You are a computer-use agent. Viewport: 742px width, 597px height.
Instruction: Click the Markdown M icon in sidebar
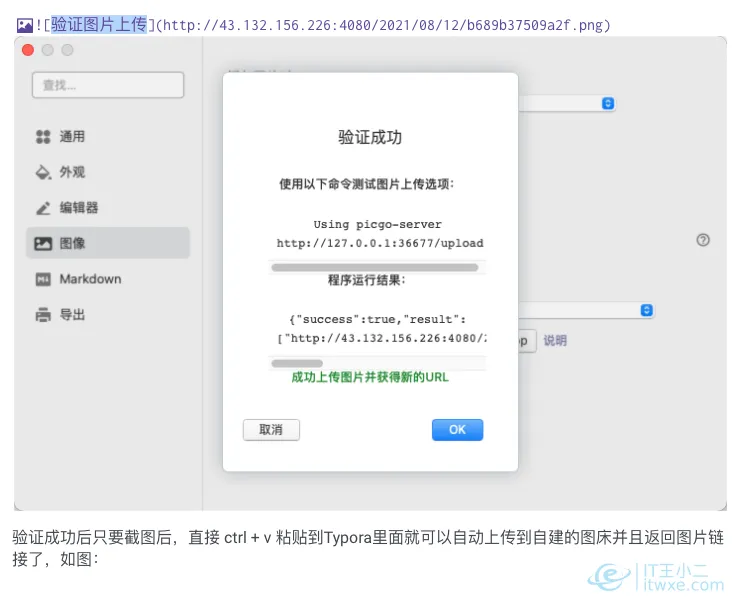(x=43, y=280)
